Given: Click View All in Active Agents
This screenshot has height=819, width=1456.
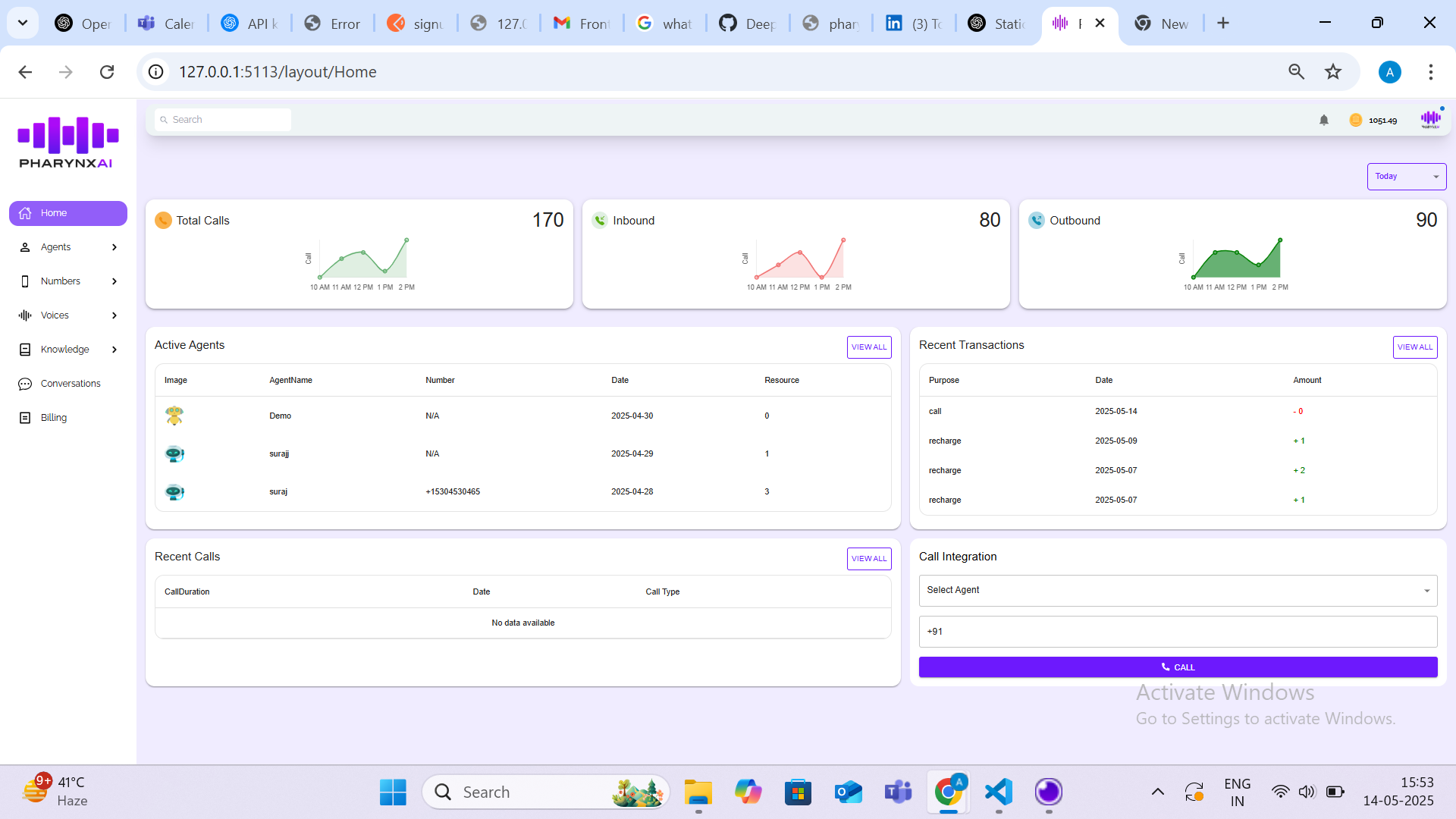Looking at the screenshot, I should [869, 347].
